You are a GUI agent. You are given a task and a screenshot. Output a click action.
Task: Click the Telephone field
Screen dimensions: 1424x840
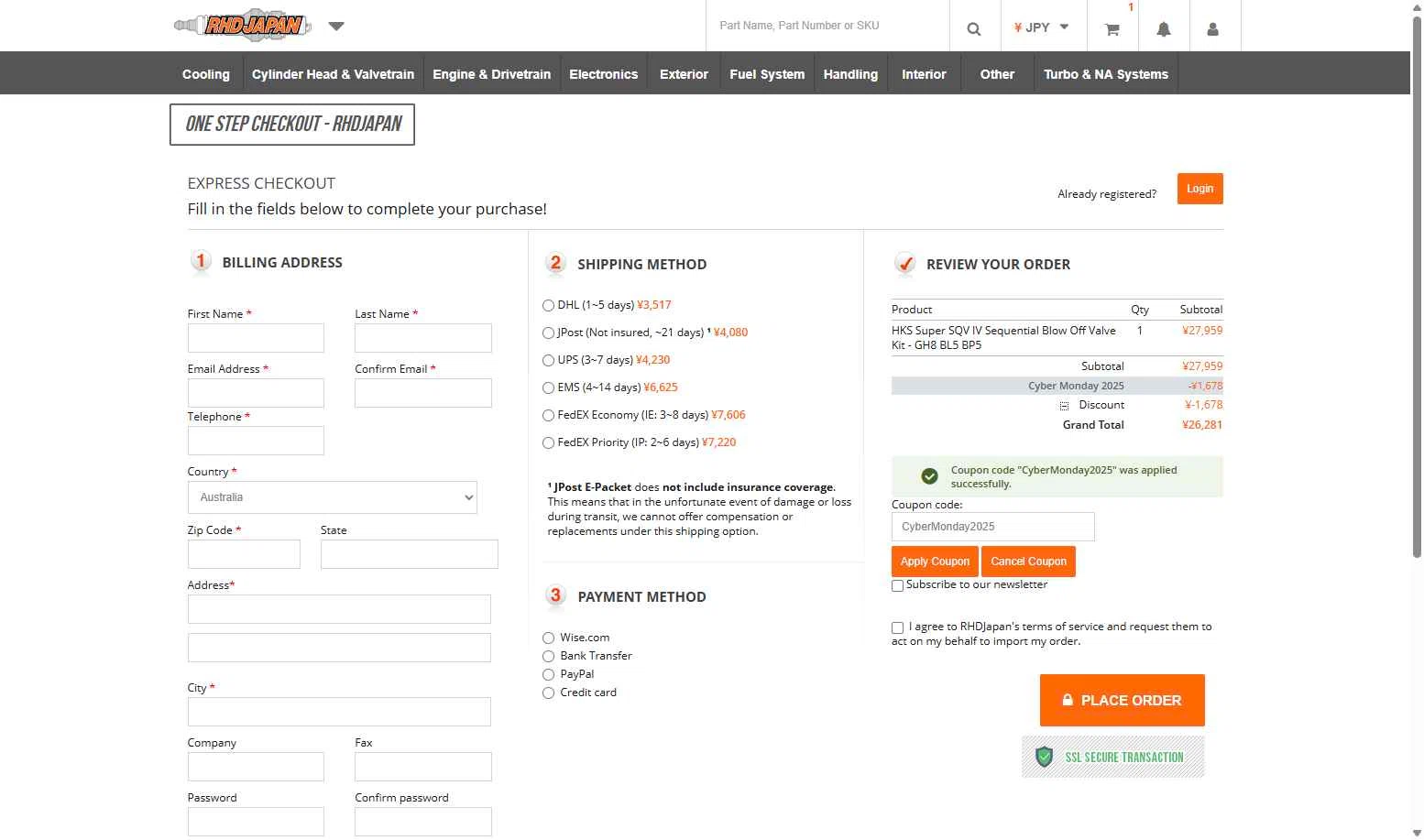tap(256, 441)
